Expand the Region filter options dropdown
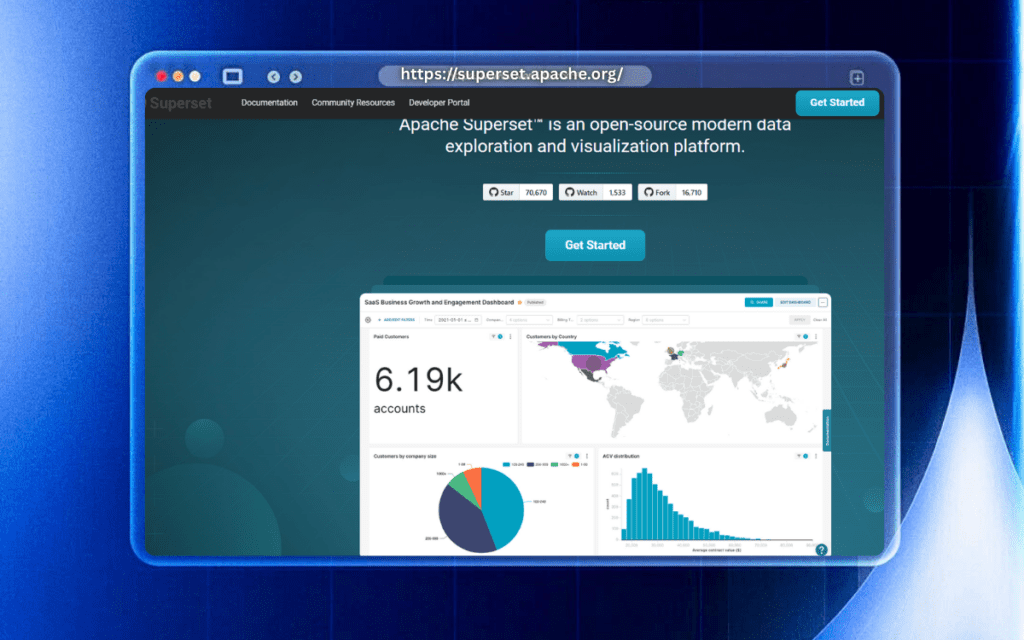Screen dimensions: 1024x640 [665, 320]
